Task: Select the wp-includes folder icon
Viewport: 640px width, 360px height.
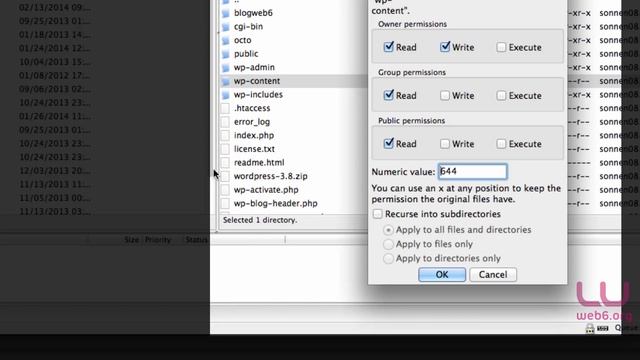Action: tap(225, 95)
